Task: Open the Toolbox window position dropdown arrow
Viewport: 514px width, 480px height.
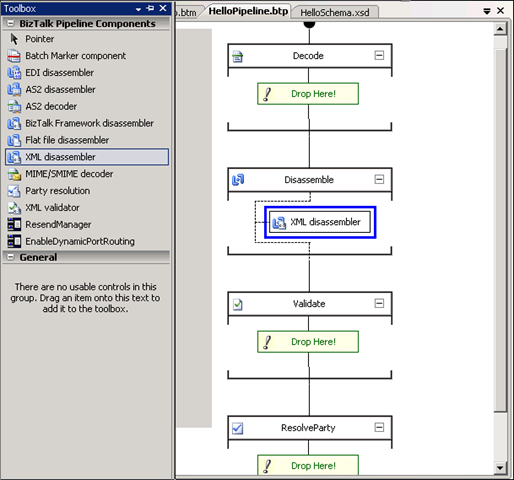Action: click(139, 9)
